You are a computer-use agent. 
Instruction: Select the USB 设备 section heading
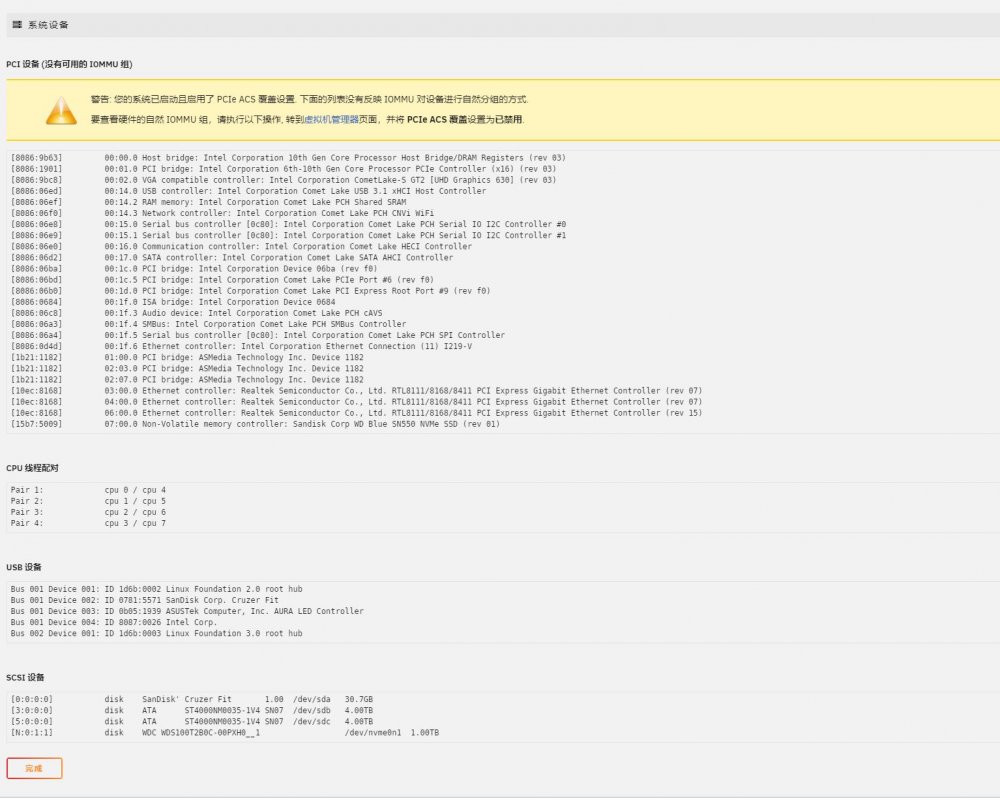24,567
